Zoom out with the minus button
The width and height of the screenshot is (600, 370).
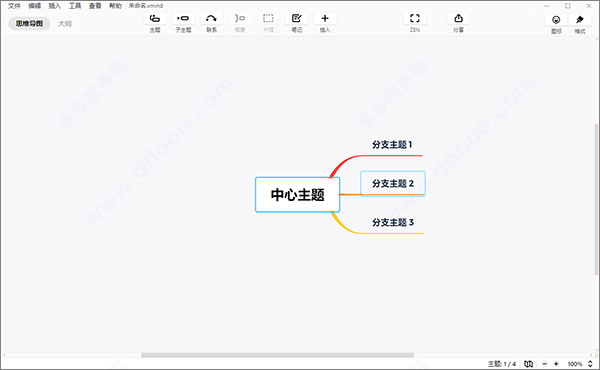click(545, 364)
